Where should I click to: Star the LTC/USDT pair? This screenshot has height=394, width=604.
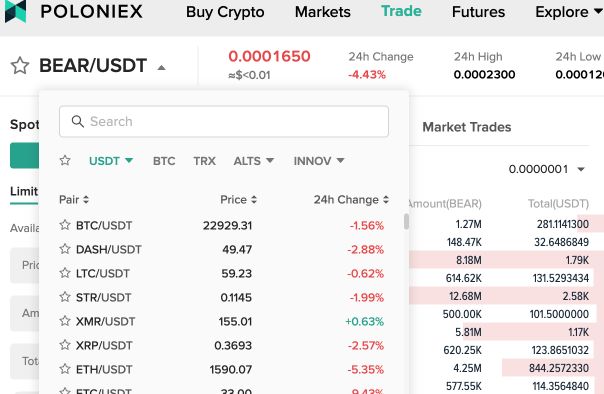pos(65,273)
